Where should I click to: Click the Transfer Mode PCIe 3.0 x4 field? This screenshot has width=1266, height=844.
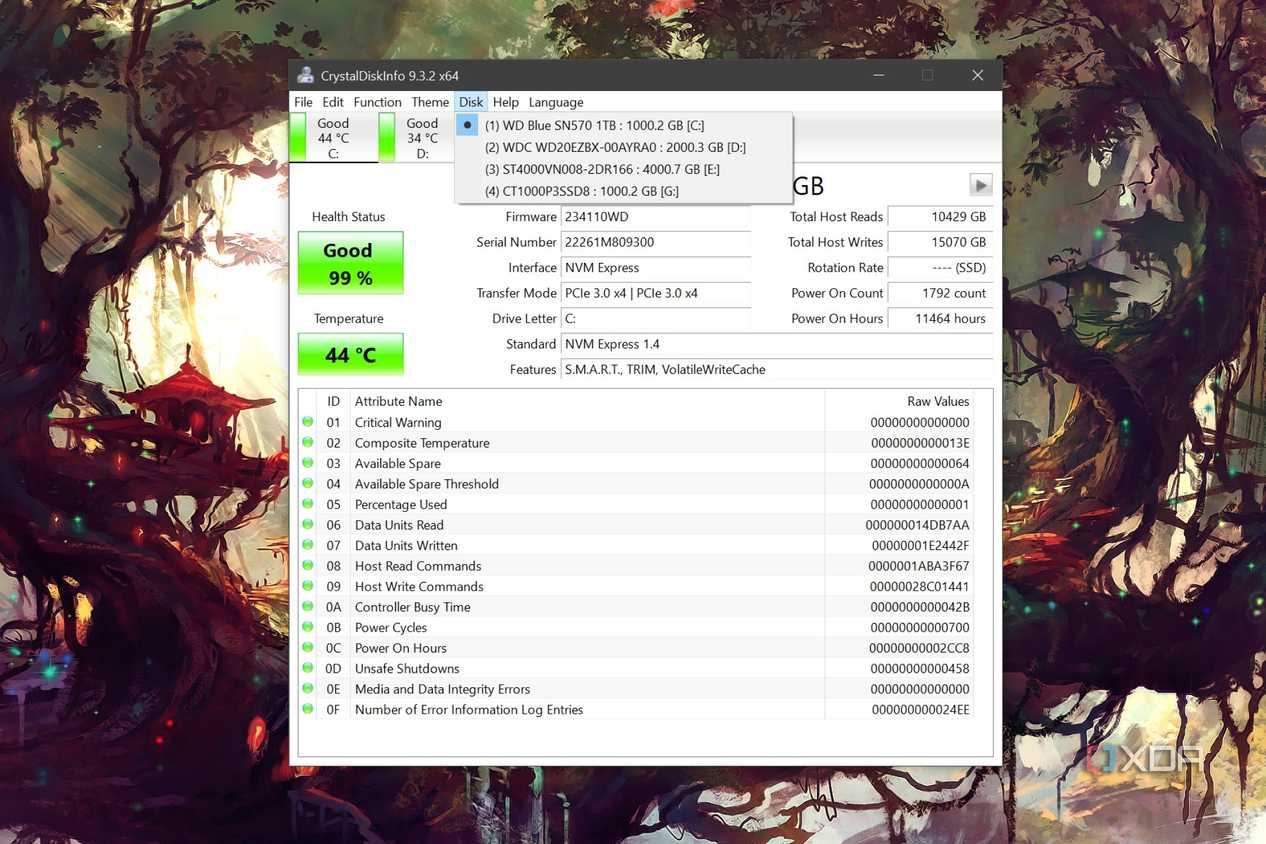[656, 293]
